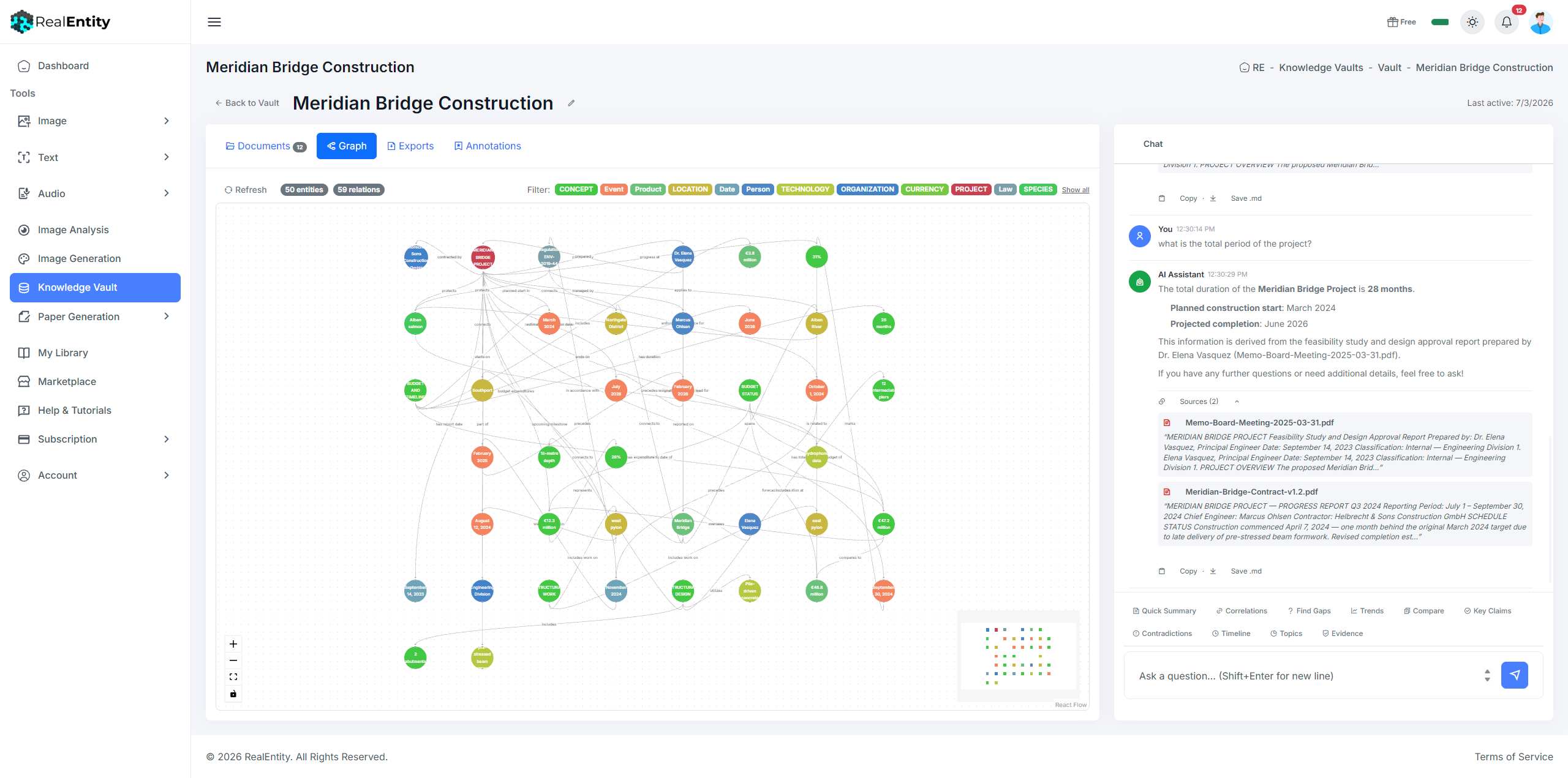Toggle the ORGANIZATION entity filter
Screen dimensions: 1568x778
867,190
